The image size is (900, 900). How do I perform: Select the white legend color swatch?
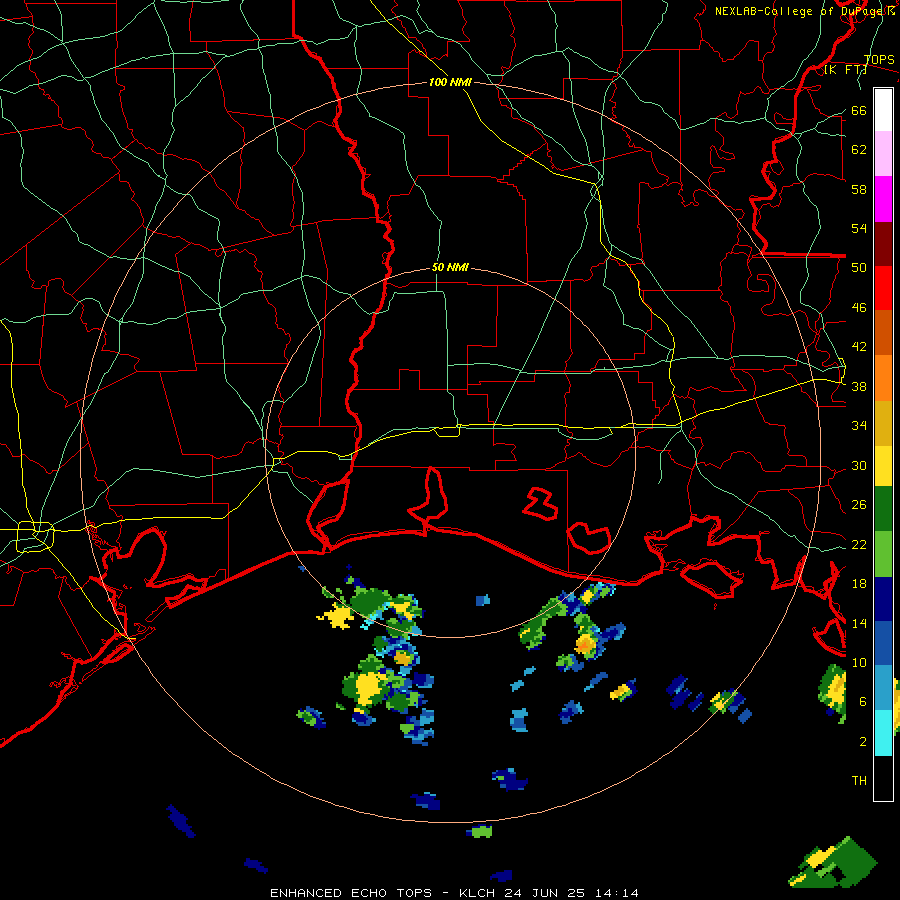pos(883,110)
